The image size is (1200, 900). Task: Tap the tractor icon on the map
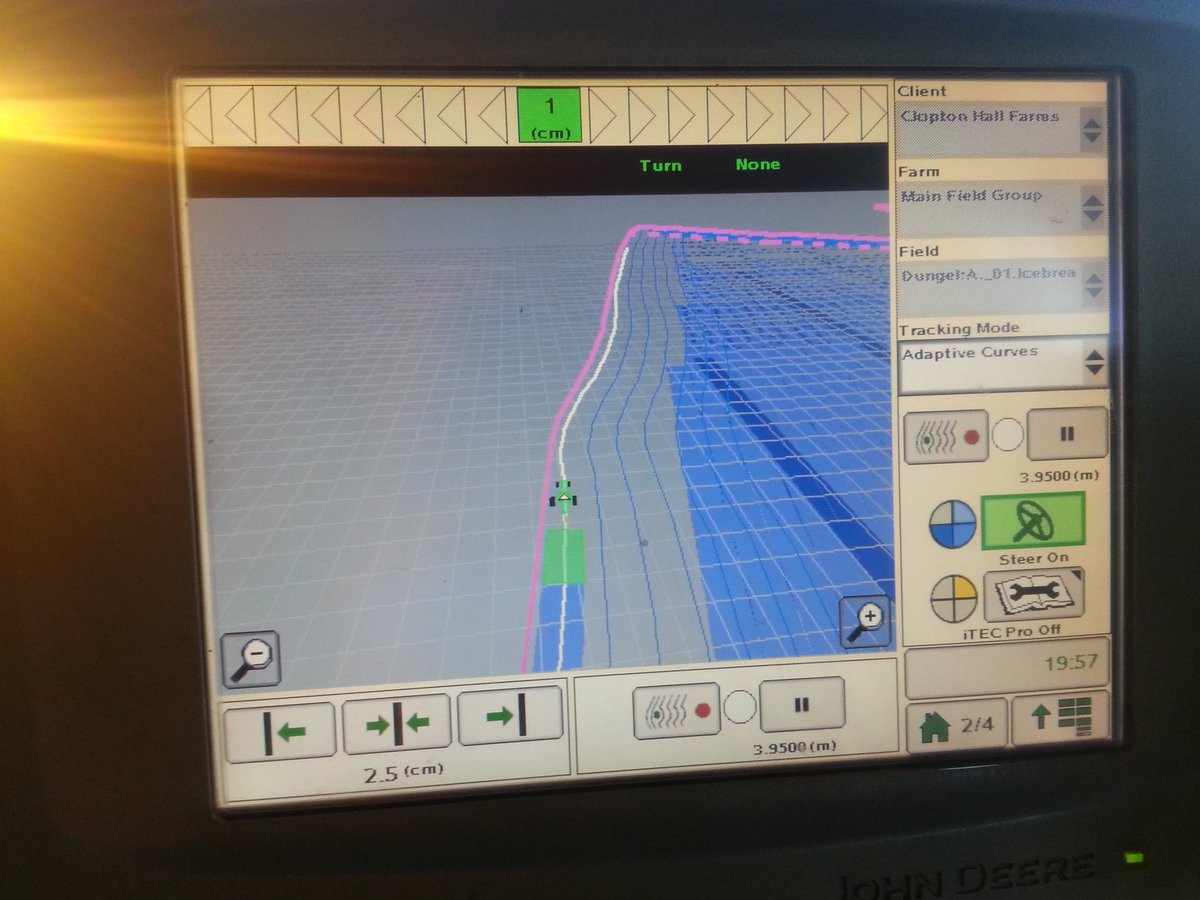click(564, 496)
